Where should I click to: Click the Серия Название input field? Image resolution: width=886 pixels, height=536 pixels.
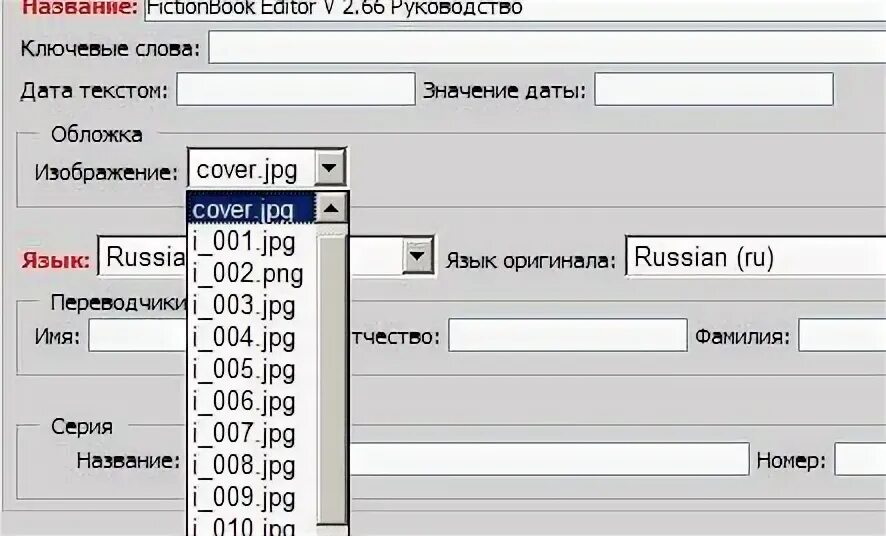pyautogui.click(x=549, y=459)
